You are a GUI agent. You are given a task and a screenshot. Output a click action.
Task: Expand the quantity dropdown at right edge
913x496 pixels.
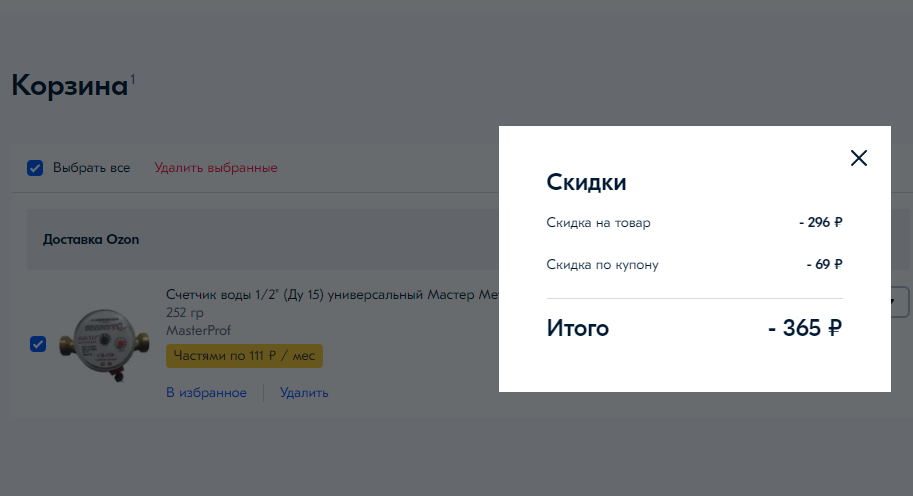pos(899,301)
